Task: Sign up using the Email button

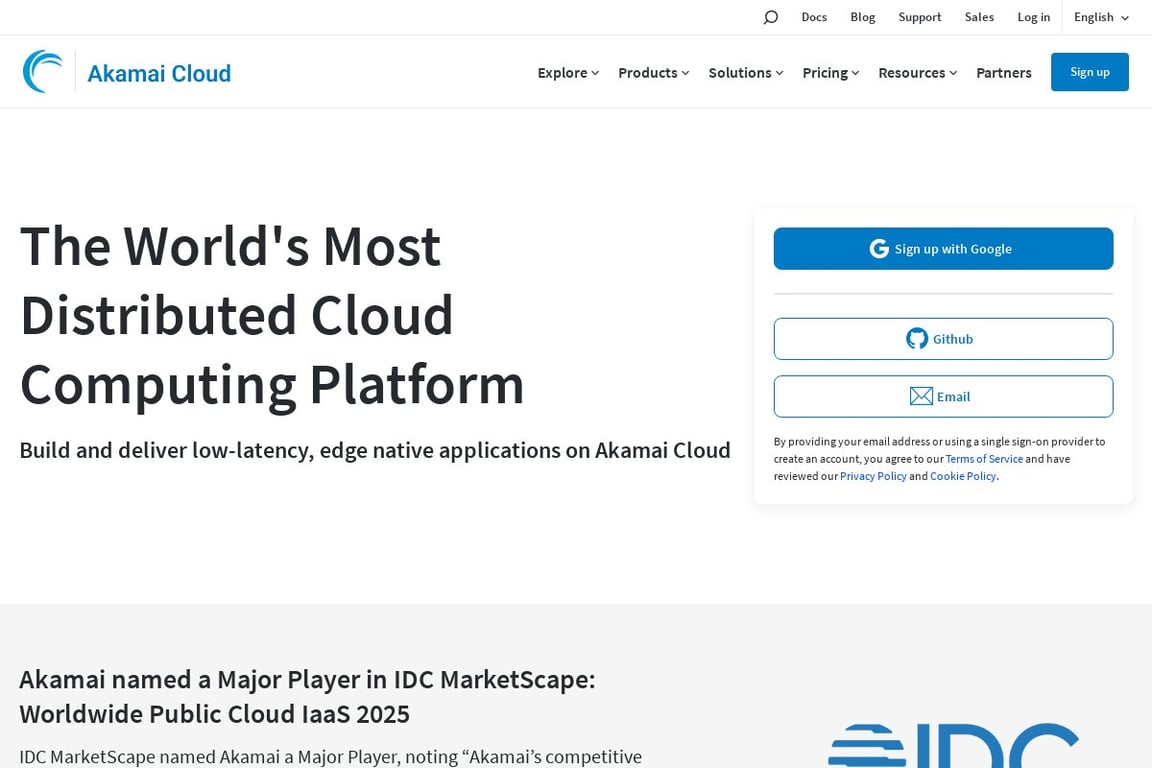Action: pyautogui.click(x=943, y=396)
